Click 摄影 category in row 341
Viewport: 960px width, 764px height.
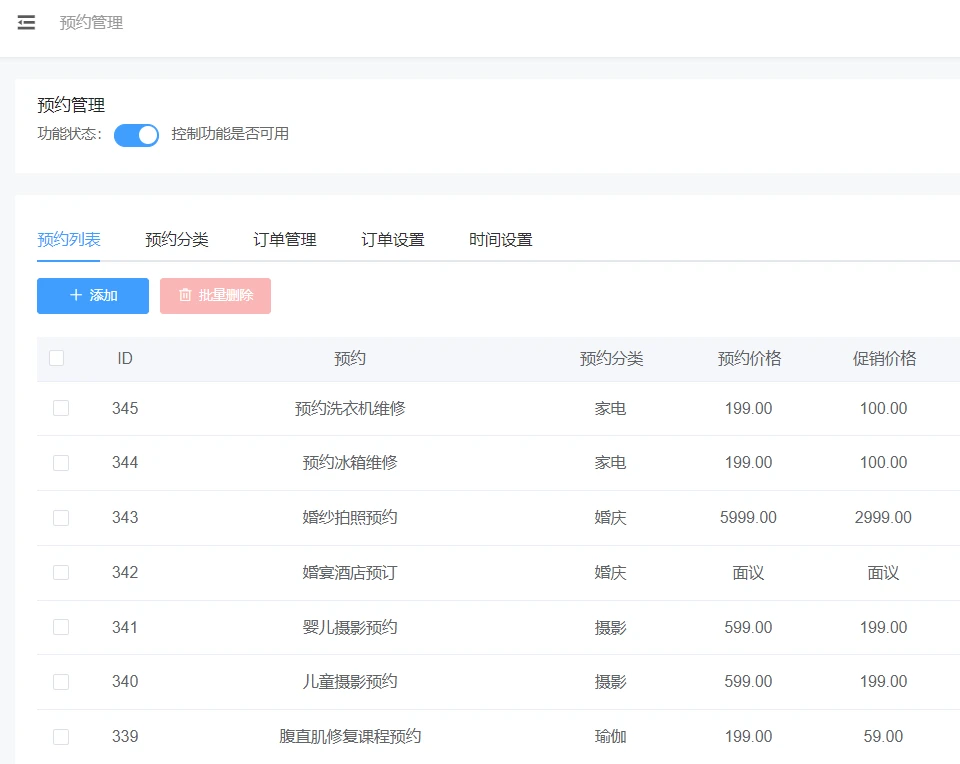coord(610,627)
